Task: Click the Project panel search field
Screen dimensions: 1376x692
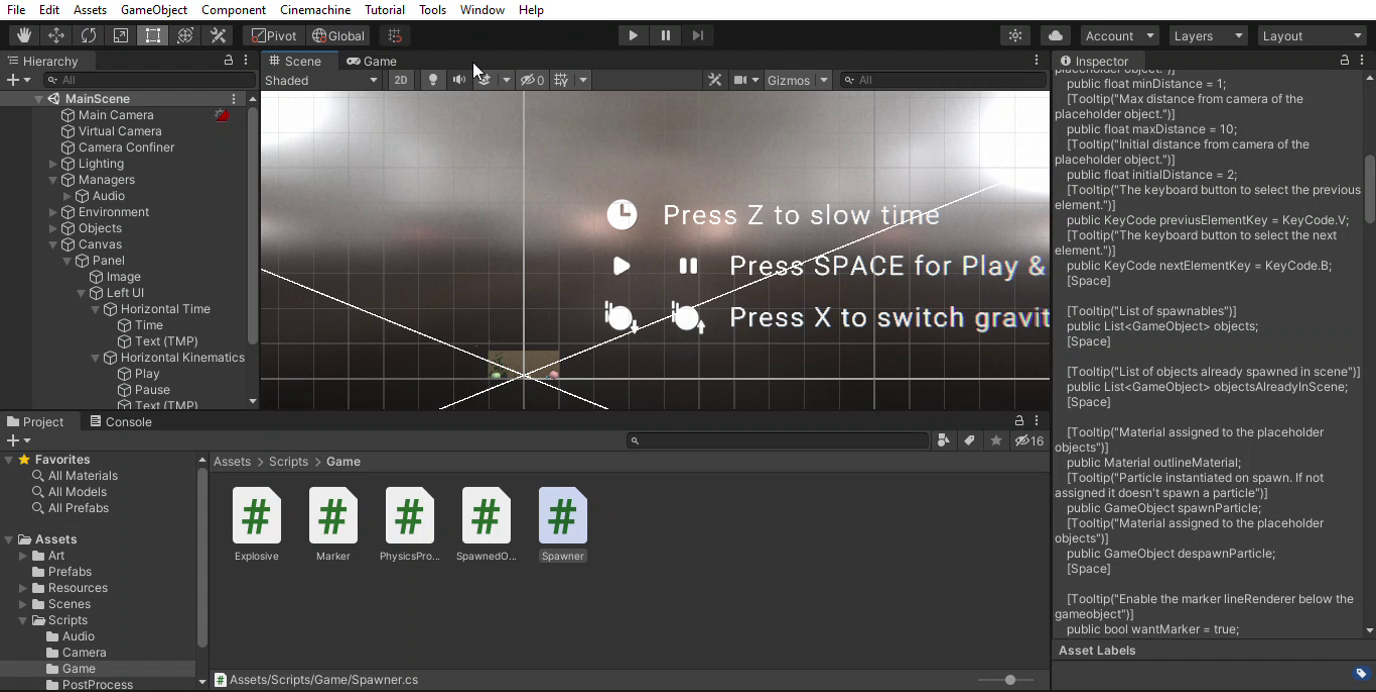Action: point(780,441)
